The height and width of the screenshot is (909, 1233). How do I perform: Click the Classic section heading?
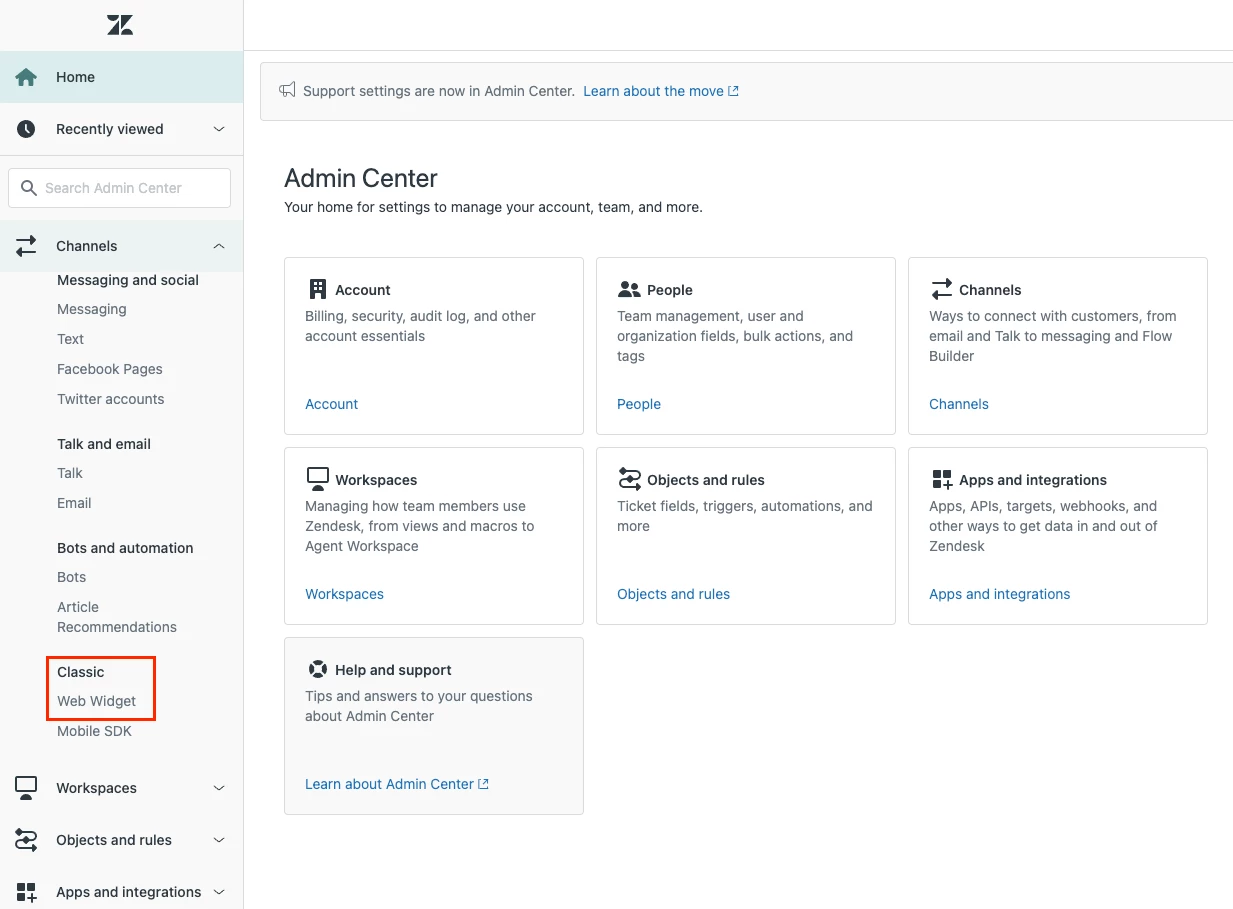tap(81, 672)
